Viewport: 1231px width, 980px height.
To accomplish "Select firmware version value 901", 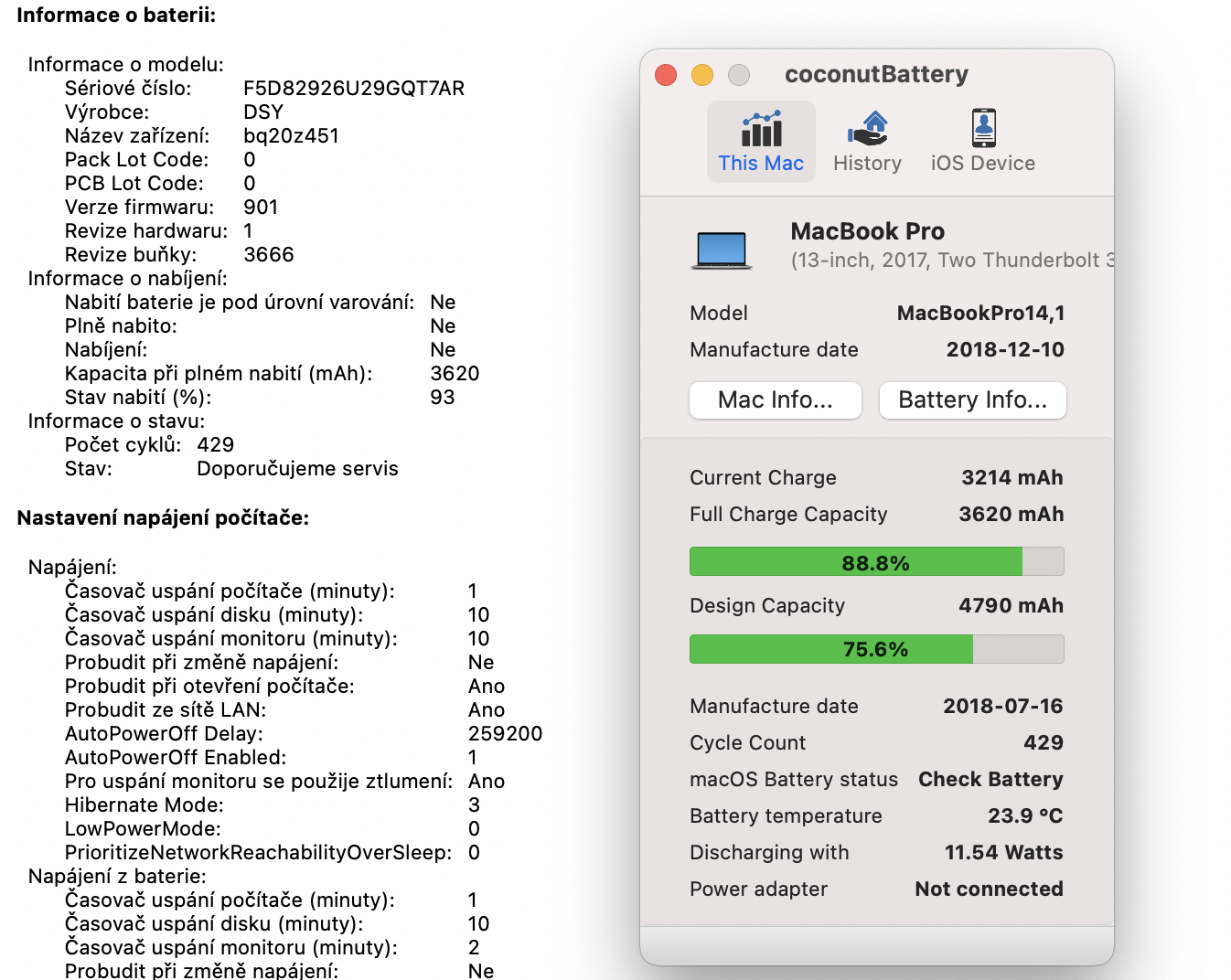I will (x=261, y=207).
